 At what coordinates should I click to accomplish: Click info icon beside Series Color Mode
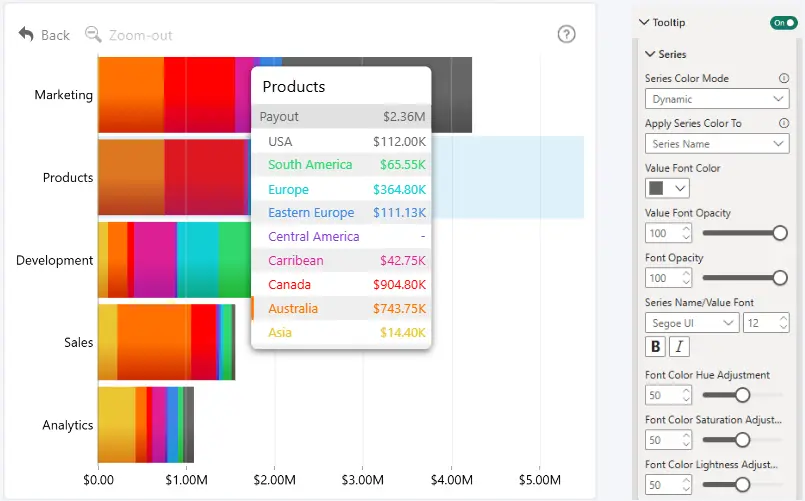pos(783,78)
